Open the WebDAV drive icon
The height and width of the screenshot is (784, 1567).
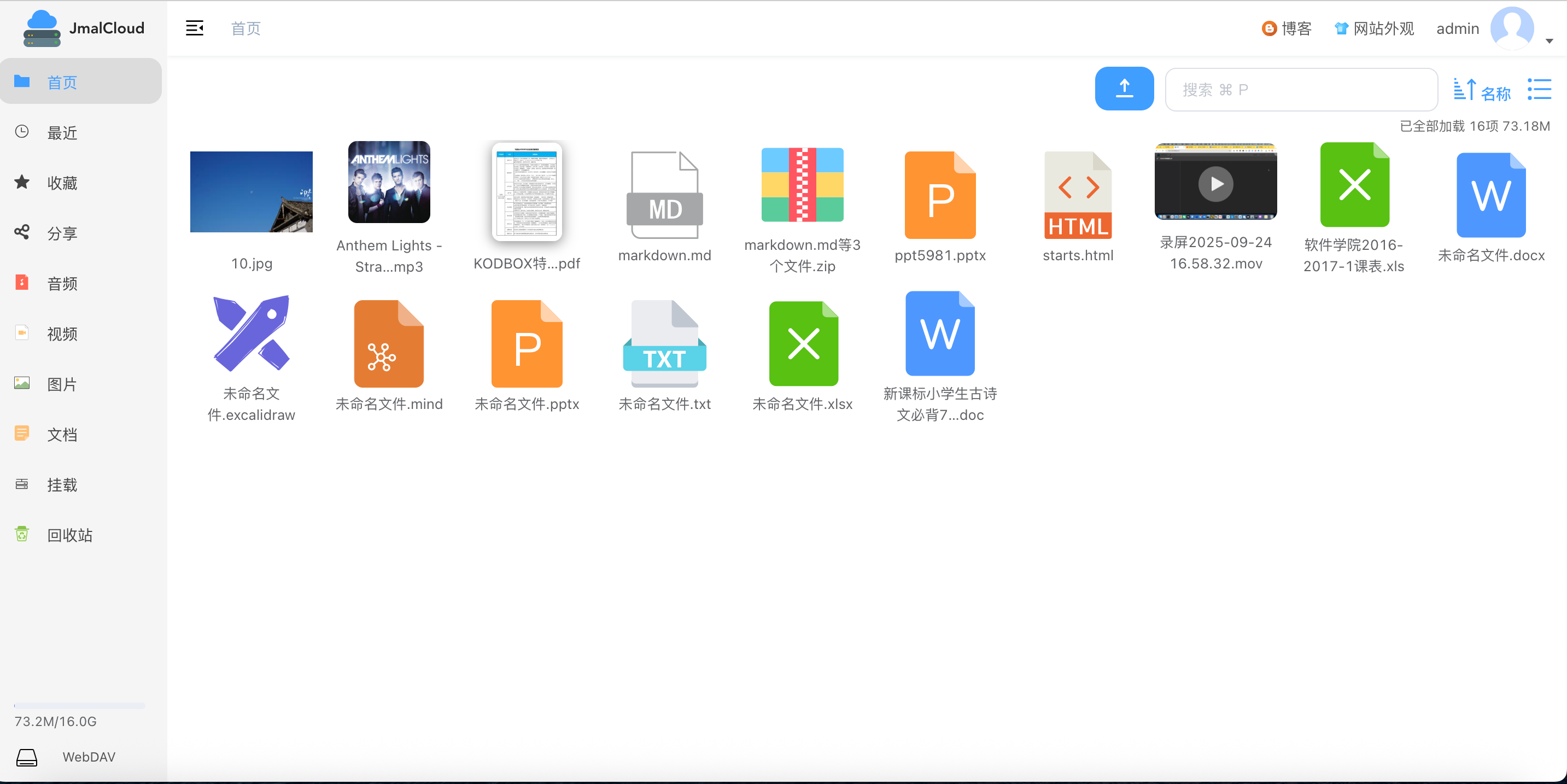pyautogui.click(x=26, y=757)
